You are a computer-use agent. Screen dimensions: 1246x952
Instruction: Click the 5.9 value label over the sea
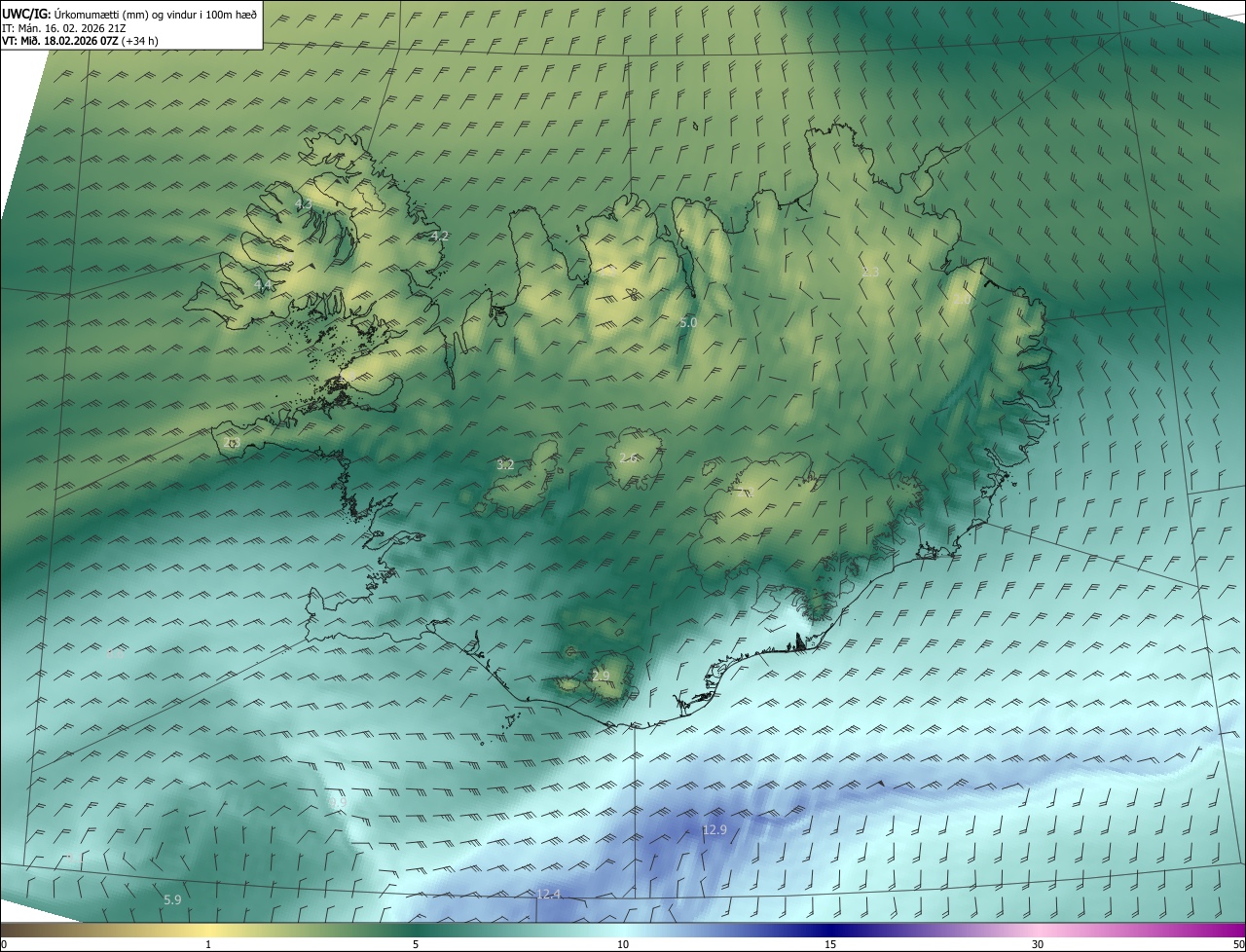172,899
